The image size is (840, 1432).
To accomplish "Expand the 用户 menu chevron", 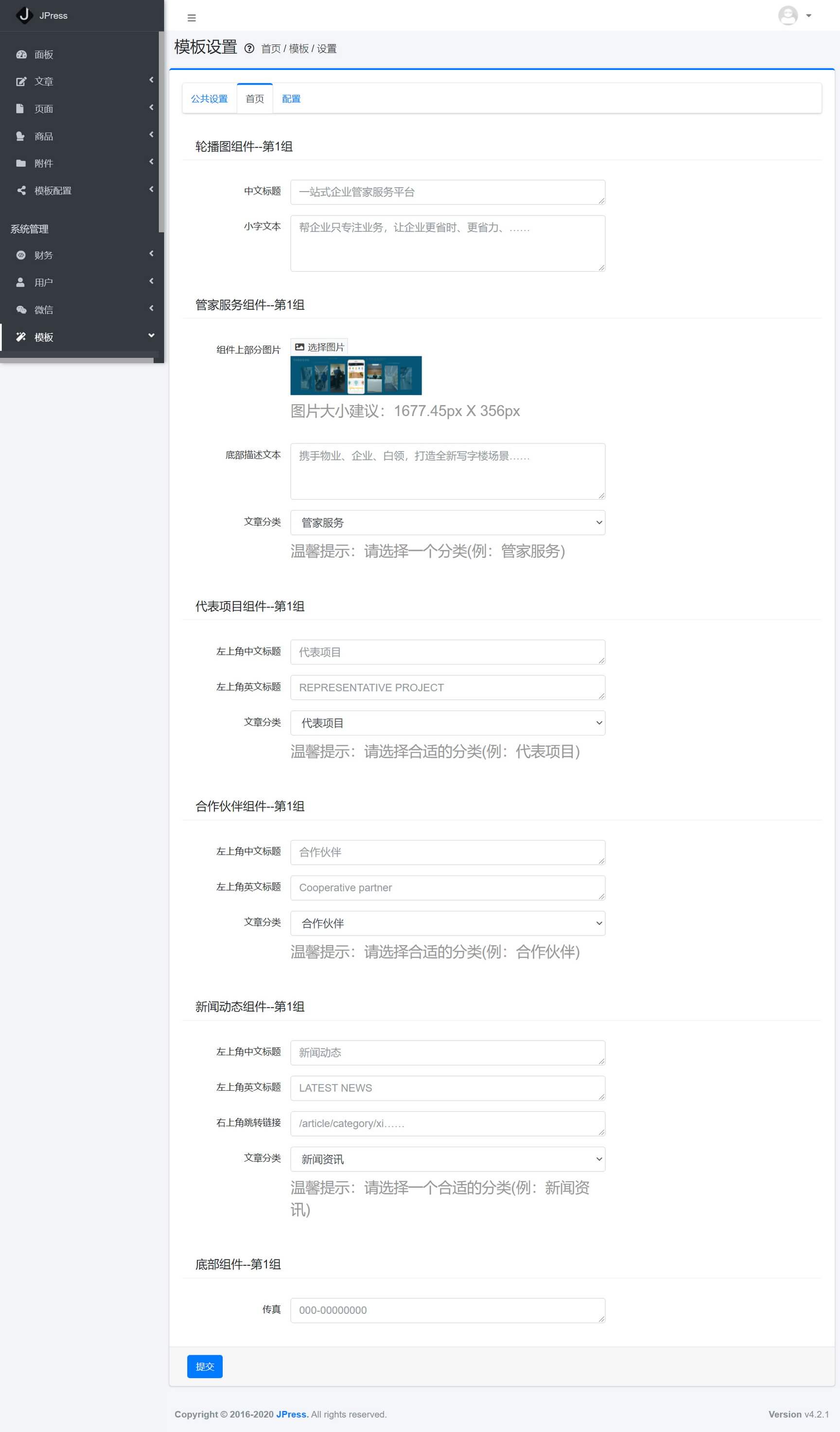I will point(151,281).
